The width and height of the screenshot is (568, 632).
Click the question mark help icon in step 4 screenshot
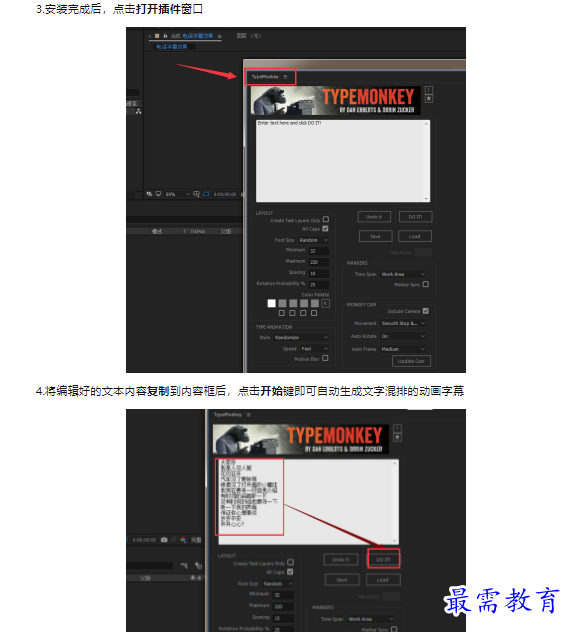tap(397, 429)
